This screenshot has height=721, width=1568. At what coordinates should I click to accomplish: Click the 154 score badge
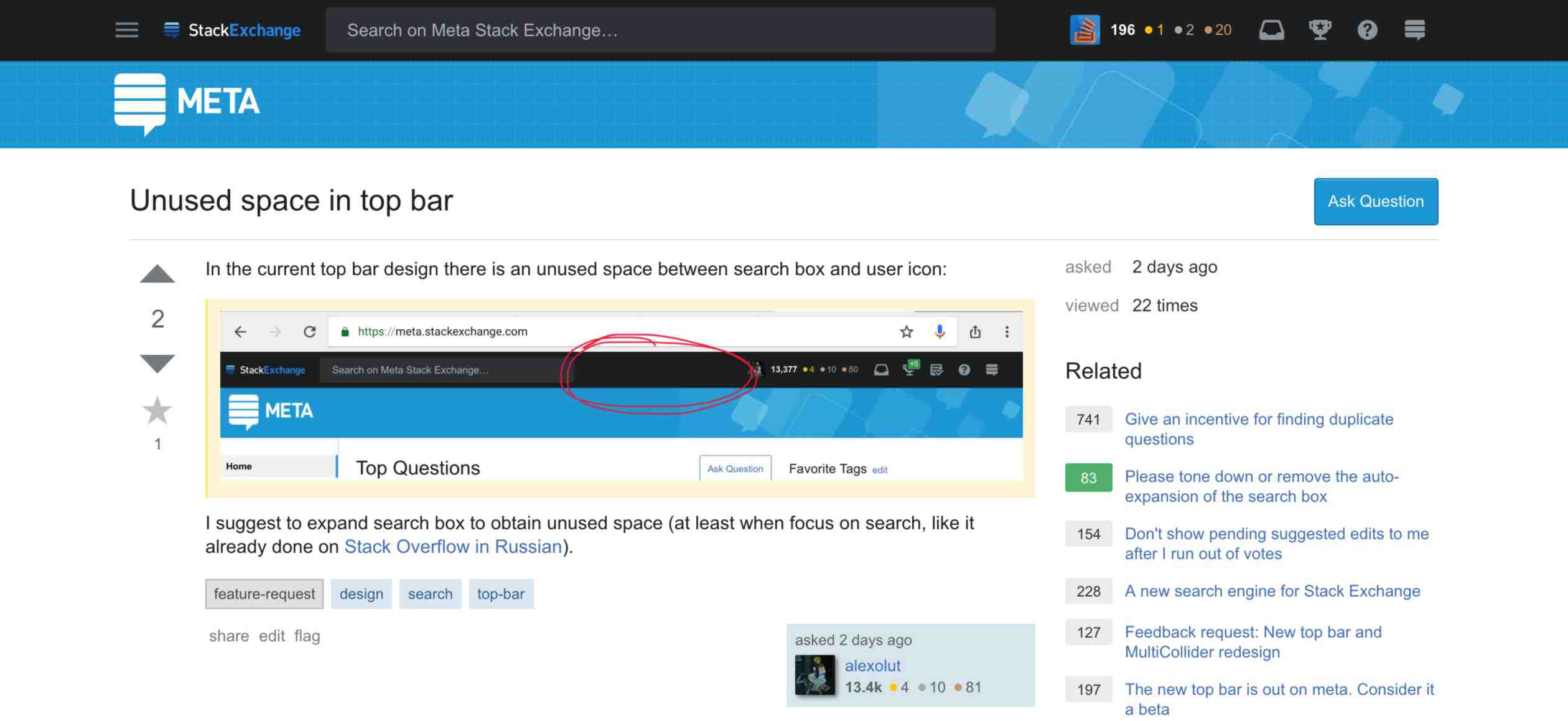[x=1088, y=534]
